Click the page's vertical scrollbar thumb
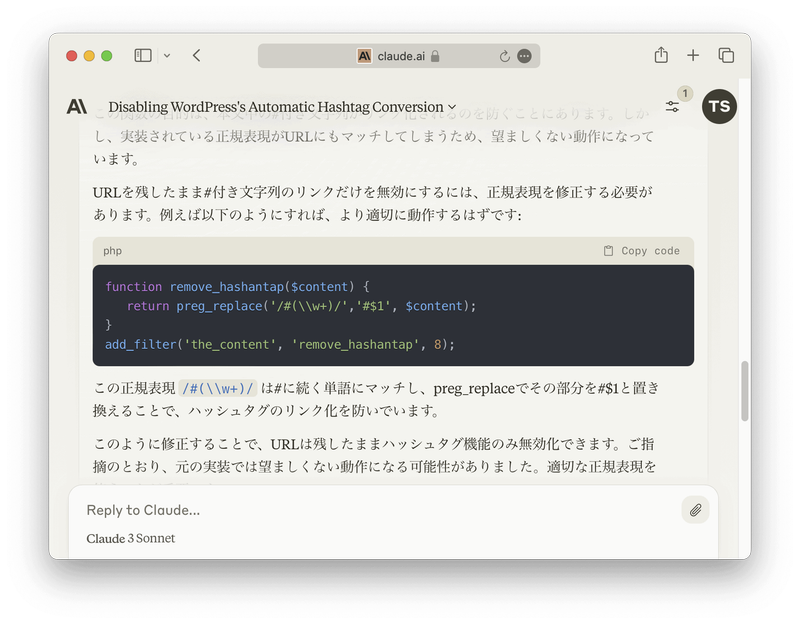 pos(744,390)
